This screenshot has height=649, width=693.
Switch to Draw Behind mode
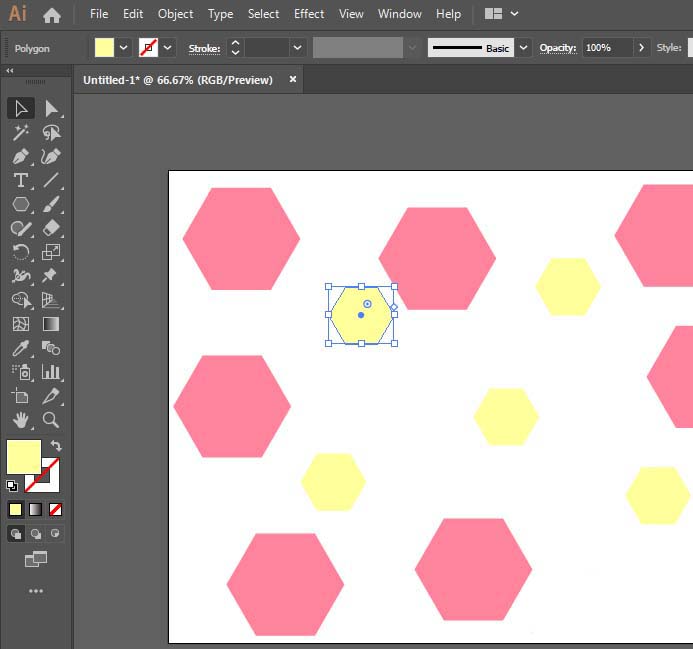point(36,534)
